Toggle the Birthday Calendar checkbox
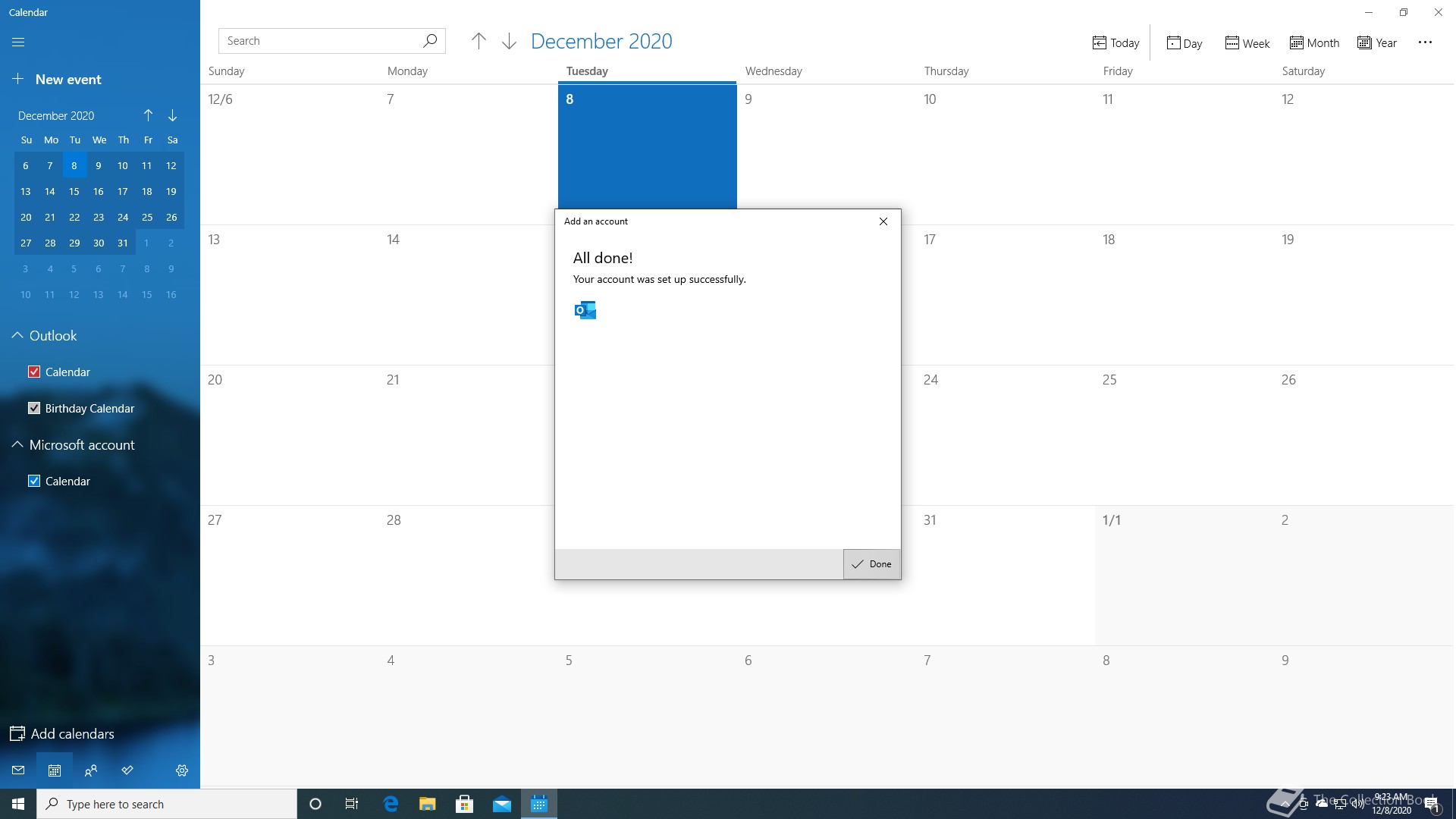1456x819 pixels. [x=34, y=408]
